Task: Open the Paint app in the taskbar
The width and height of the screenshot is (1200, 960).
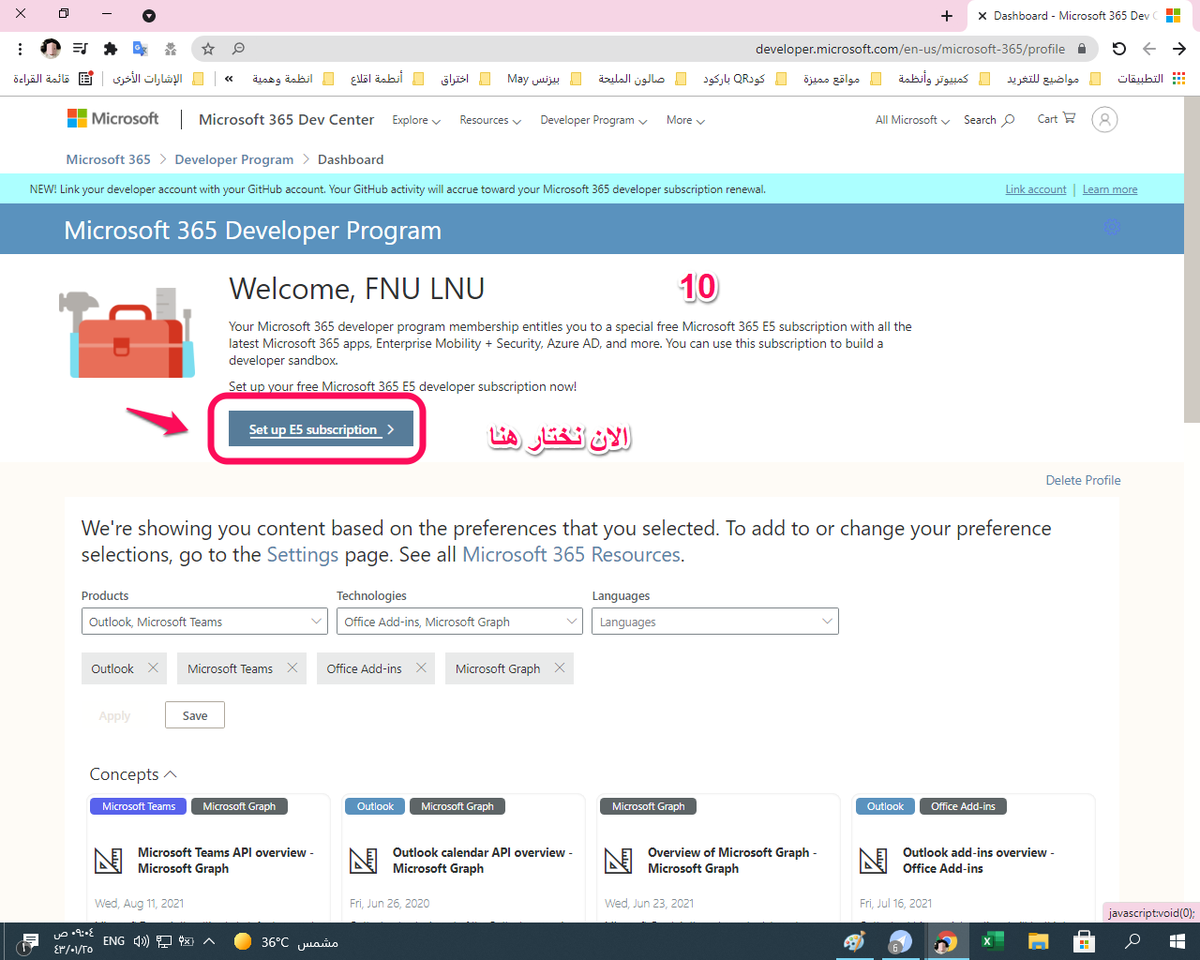Action: pos(853,941)
